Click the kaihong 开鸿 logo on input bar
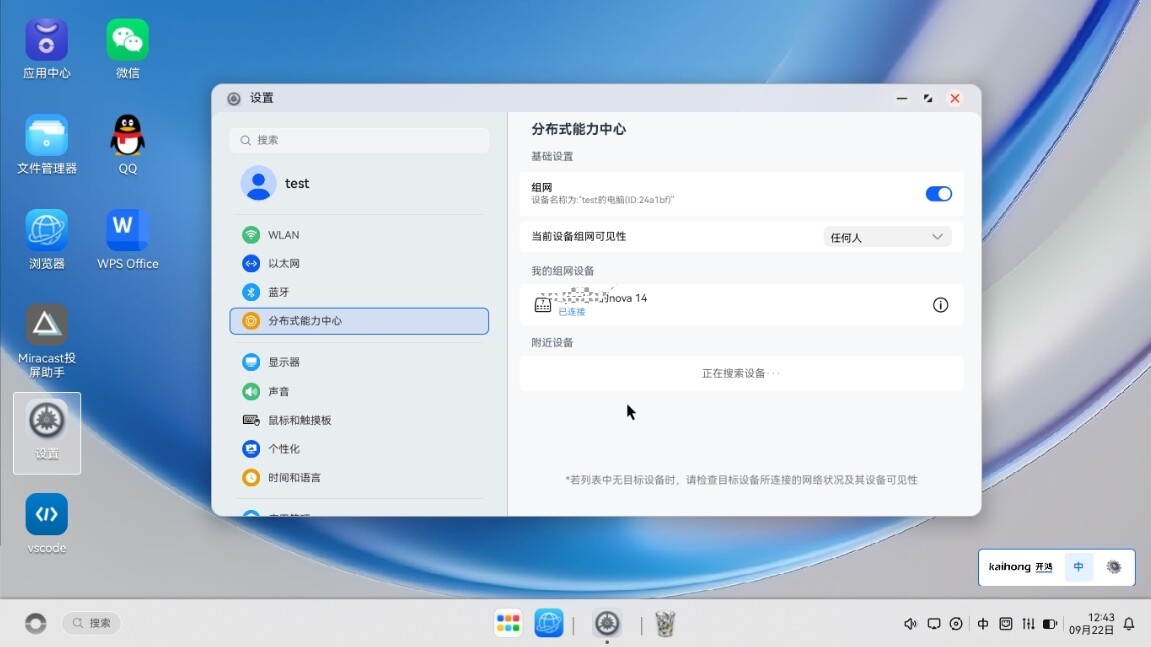 point(1020,566)
